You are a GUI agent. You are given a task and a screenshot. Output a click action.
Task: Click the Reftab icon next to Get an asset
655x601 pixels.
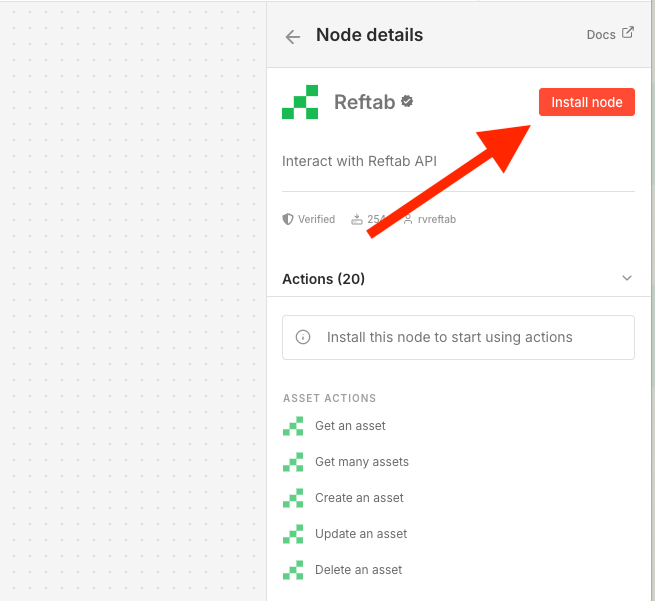coord(293,427)
